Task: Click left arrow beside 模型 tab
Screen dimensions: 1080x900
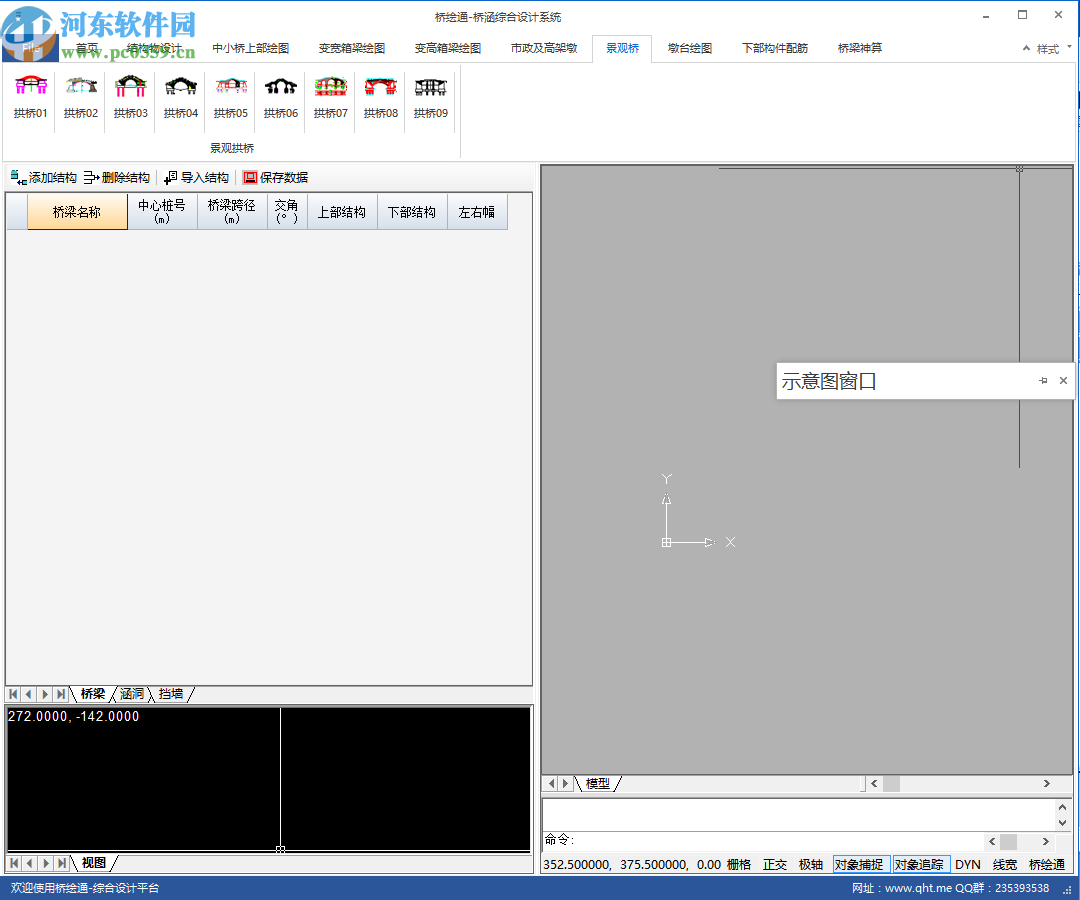Action: click(551, 784)
